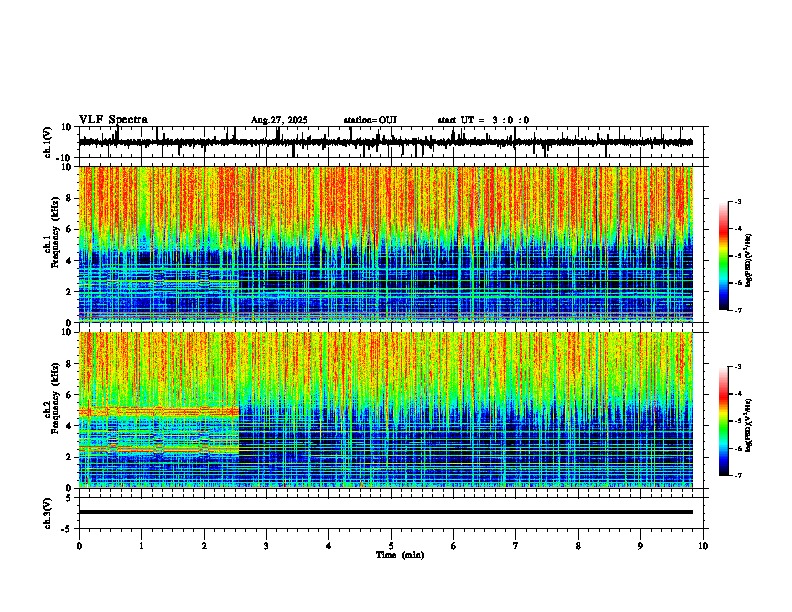Click the '5' tick label on Time axis
This screenshot has height=612, width=792.
[391, 546]
